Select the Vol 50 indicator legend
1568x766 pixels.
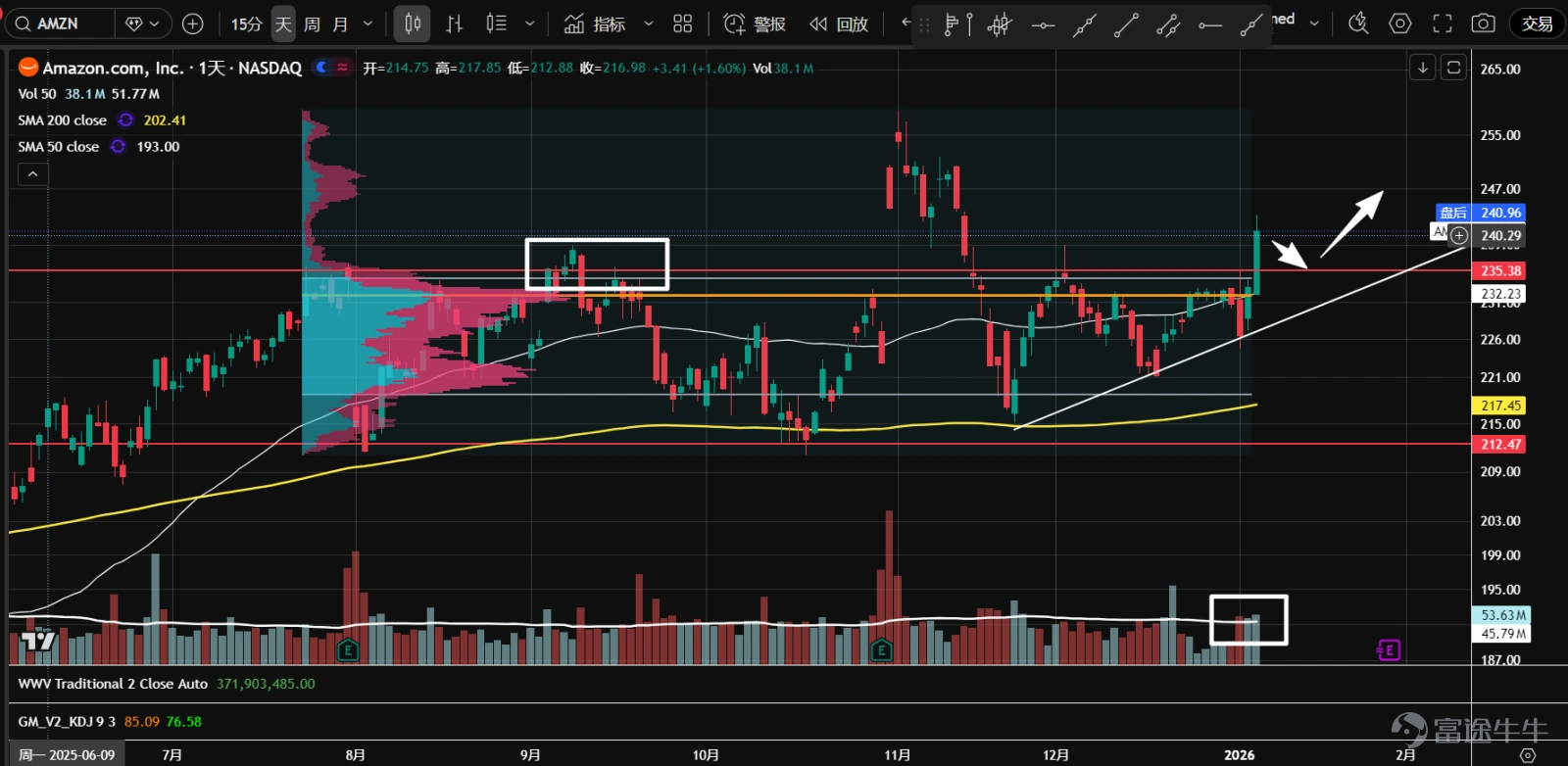click(37, 94)
